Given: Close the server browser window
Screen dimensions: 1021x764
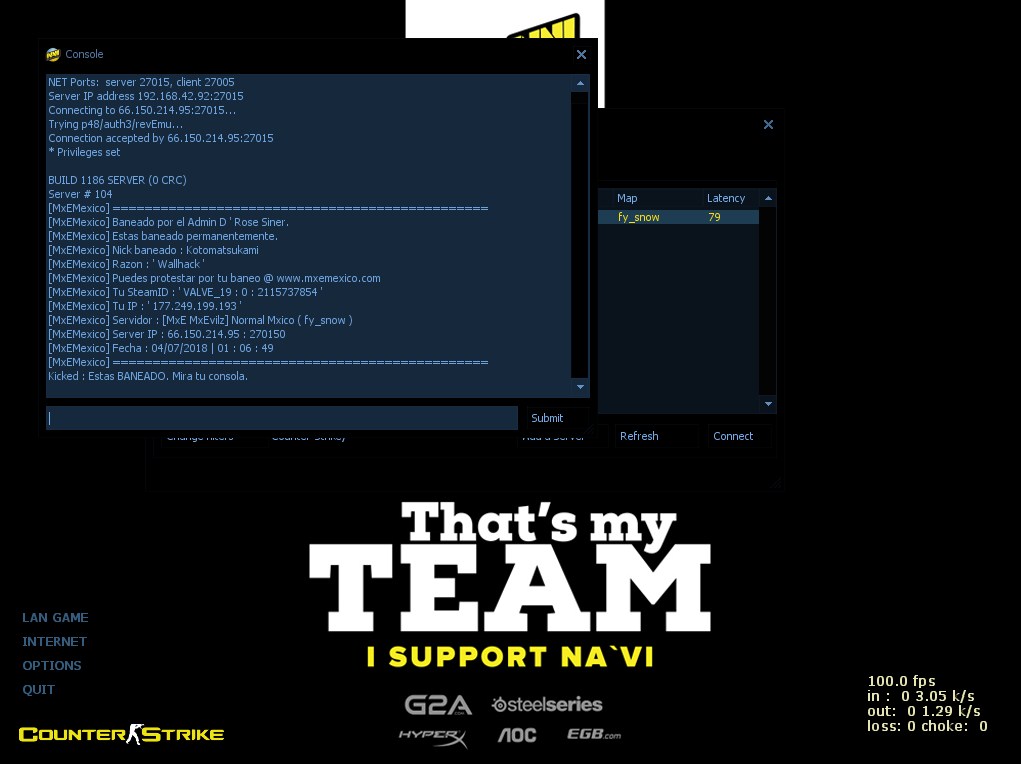Looking at the screenshot, I should point(768,124).
